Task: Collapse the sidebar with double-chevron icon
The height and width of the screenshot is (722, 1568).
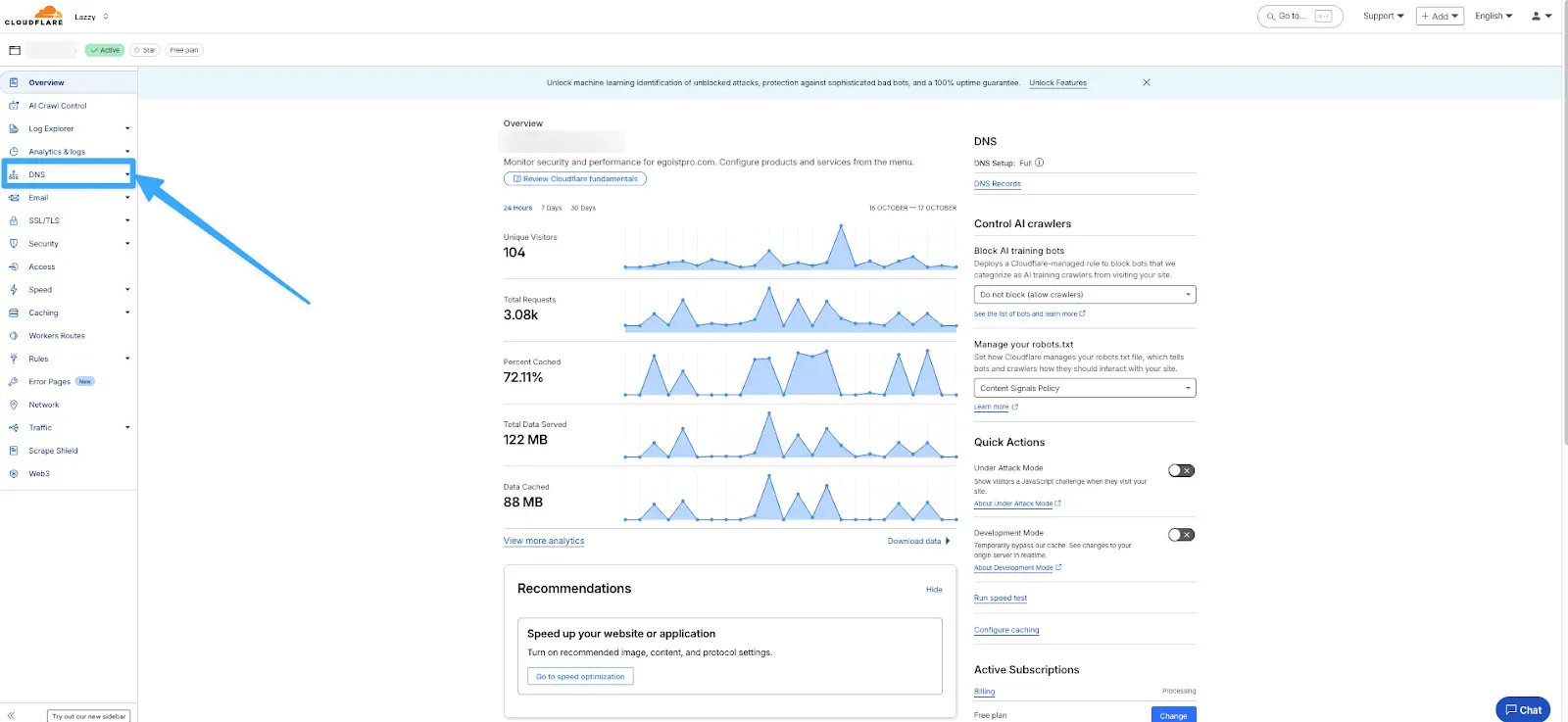Action: coord(12,716)
